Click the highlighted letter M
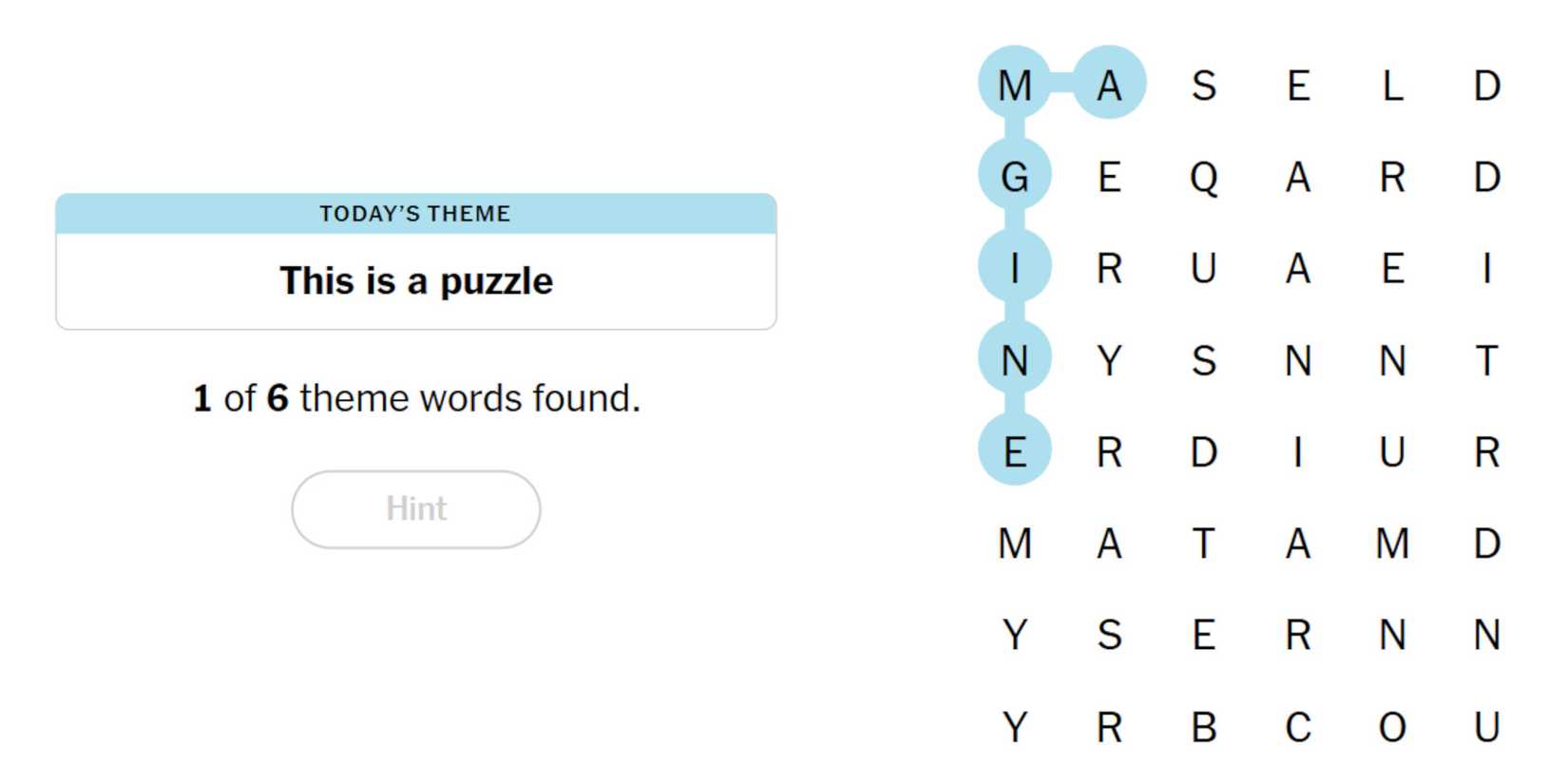1568x784 pixels. [x=1015, y=86]
